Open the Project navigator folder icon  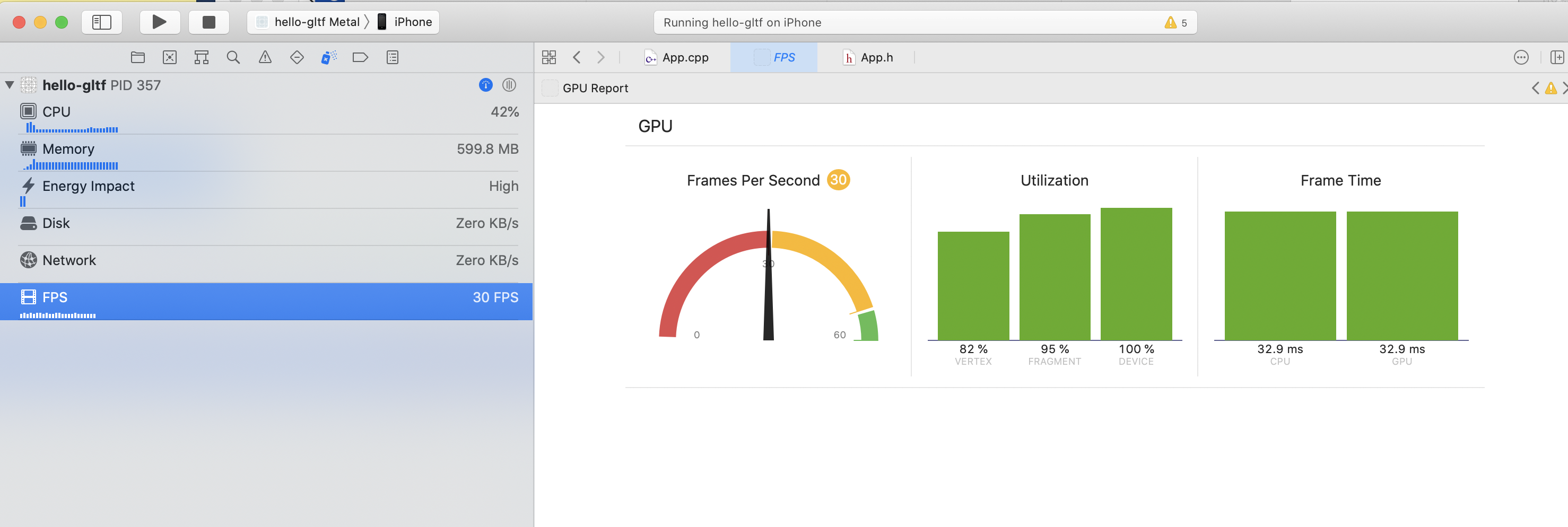click(138, 57)
